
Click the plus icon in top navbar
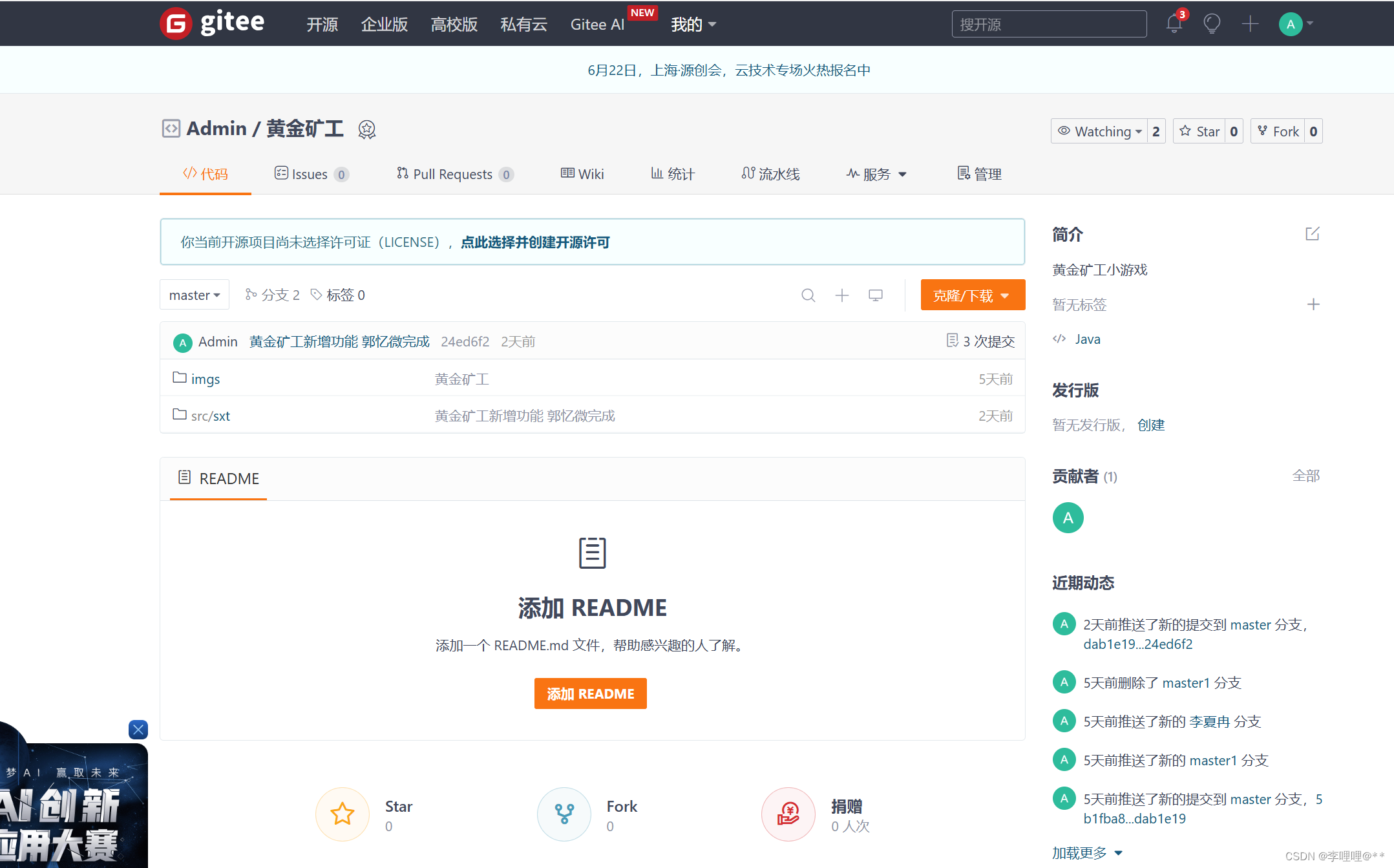click(x=1250, y=25)
